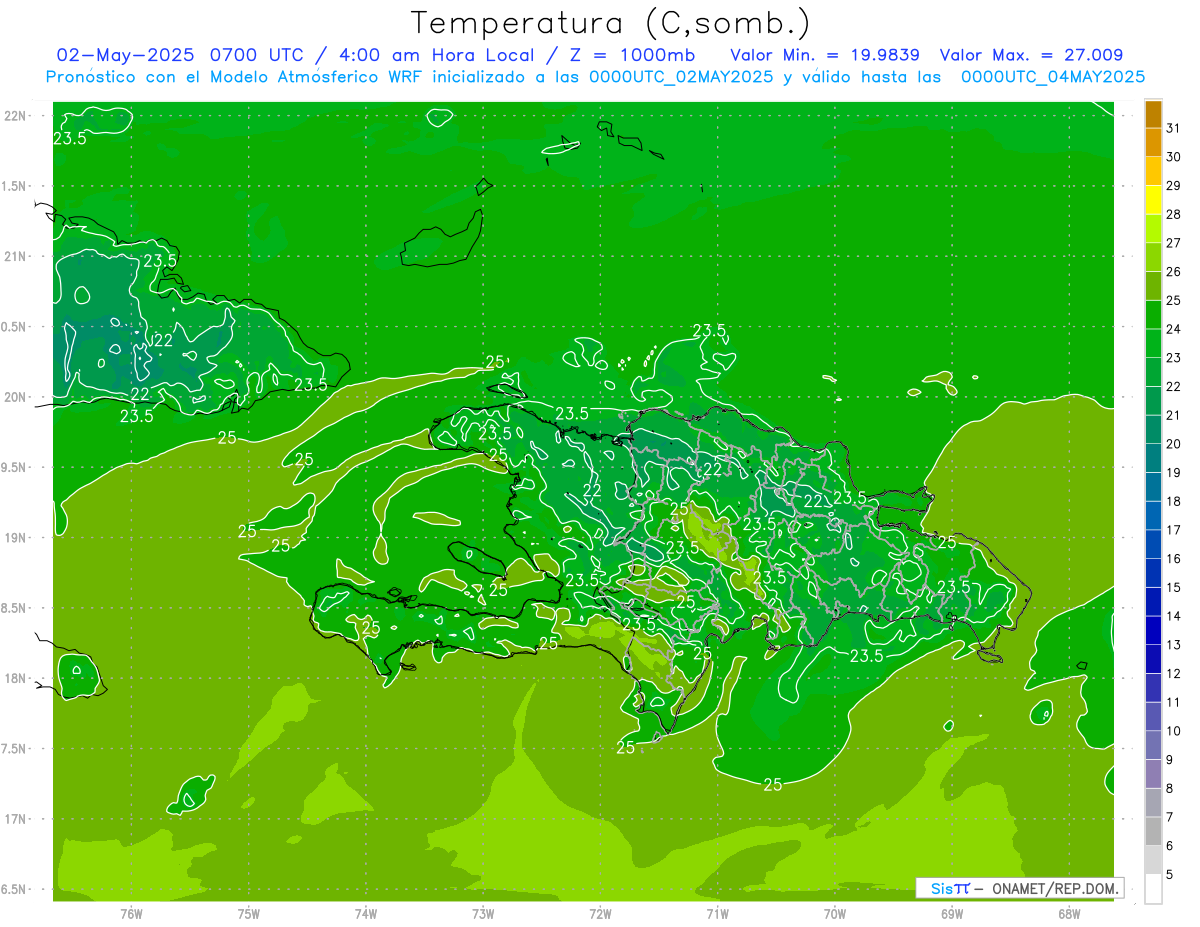Click the '69W' longitude axis label
The height and width of the screenshot is (927, 1200).
952,913
